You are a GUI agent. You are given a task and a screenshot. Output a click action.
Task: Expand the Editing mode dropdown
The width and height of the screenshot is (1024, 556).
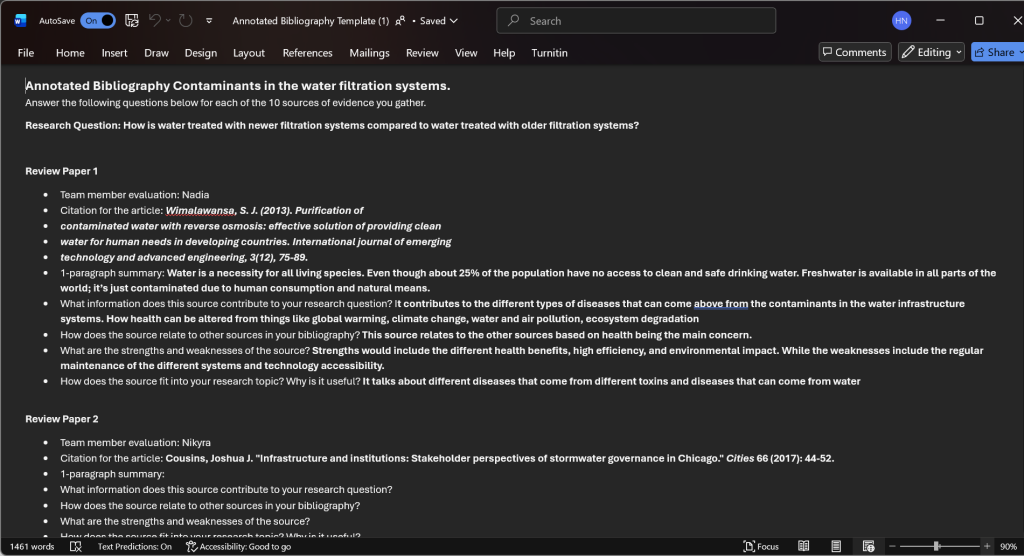[x=931, y=52]
